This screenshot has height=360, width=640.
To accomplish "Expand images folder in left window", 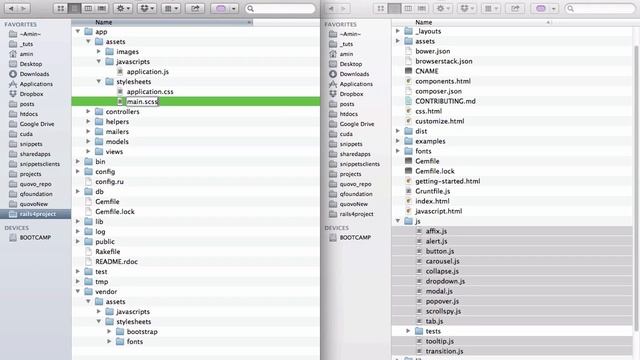I will [x=98, y=51].
